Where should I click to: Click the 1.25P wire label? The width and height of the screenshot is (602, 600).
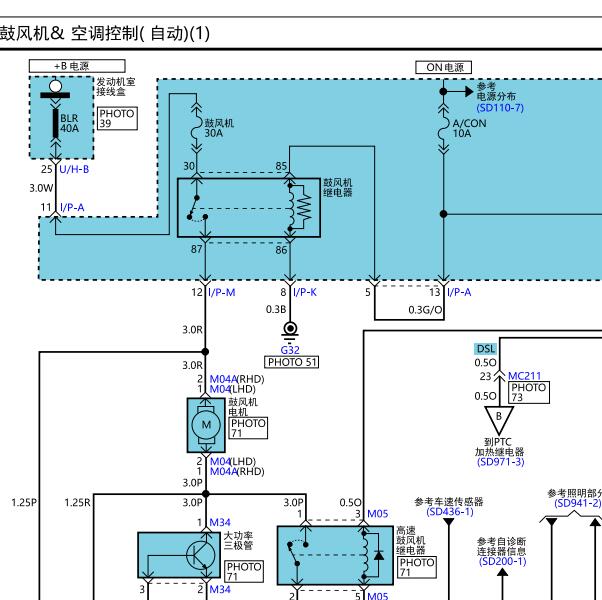coord(24,502)
